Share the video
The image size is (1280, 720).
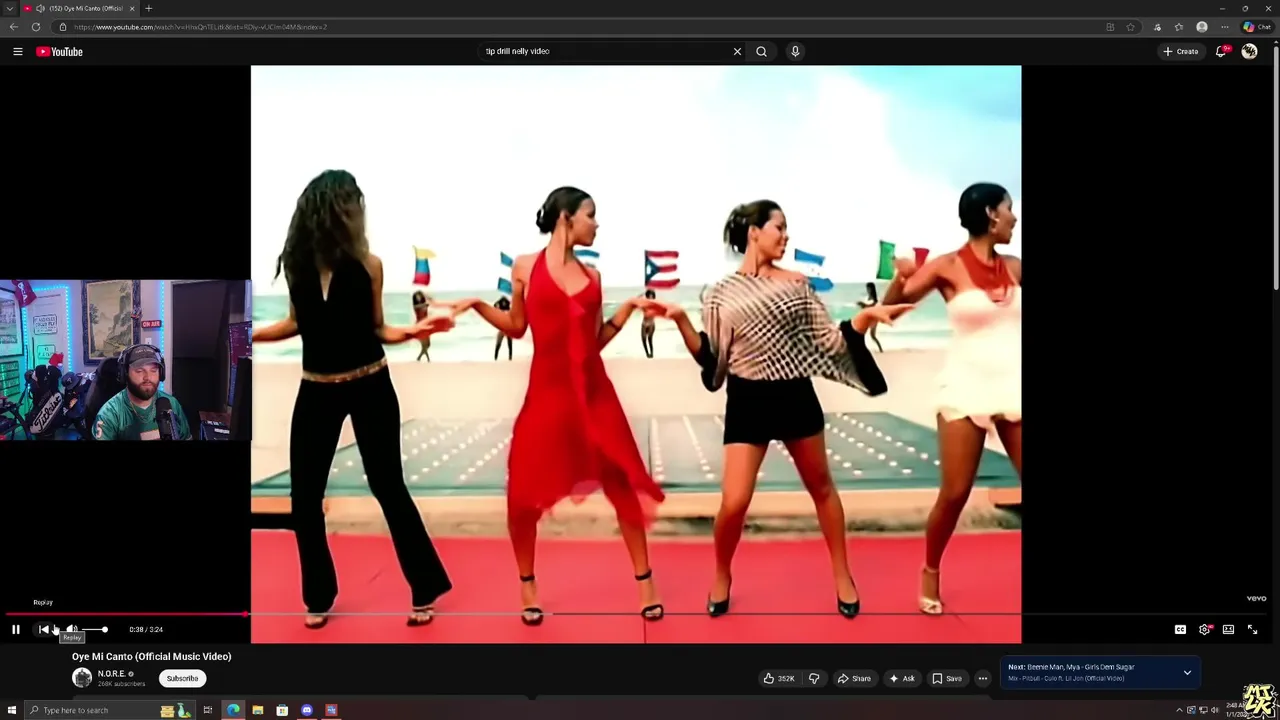[x=854, y=678]
